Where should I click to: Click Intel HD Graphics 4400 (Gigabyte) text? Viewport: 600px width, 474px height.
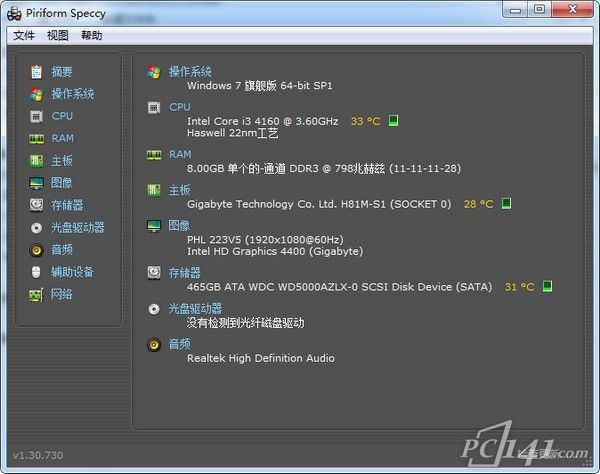pyautogui.click(x=275, y=251)
